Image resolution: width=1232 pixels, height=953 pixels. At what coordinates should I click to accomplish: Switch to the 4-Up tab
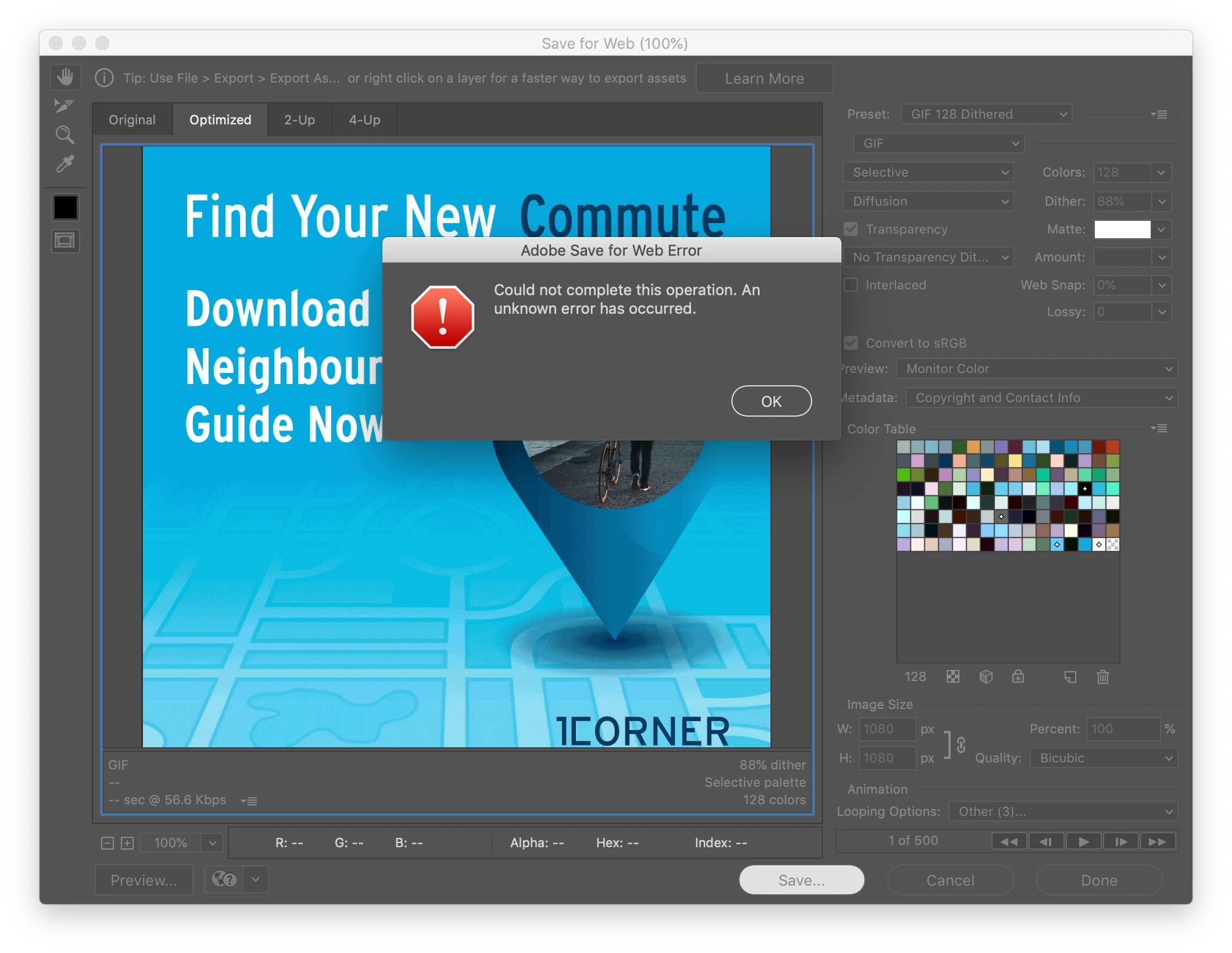click(x=364, y=120)
